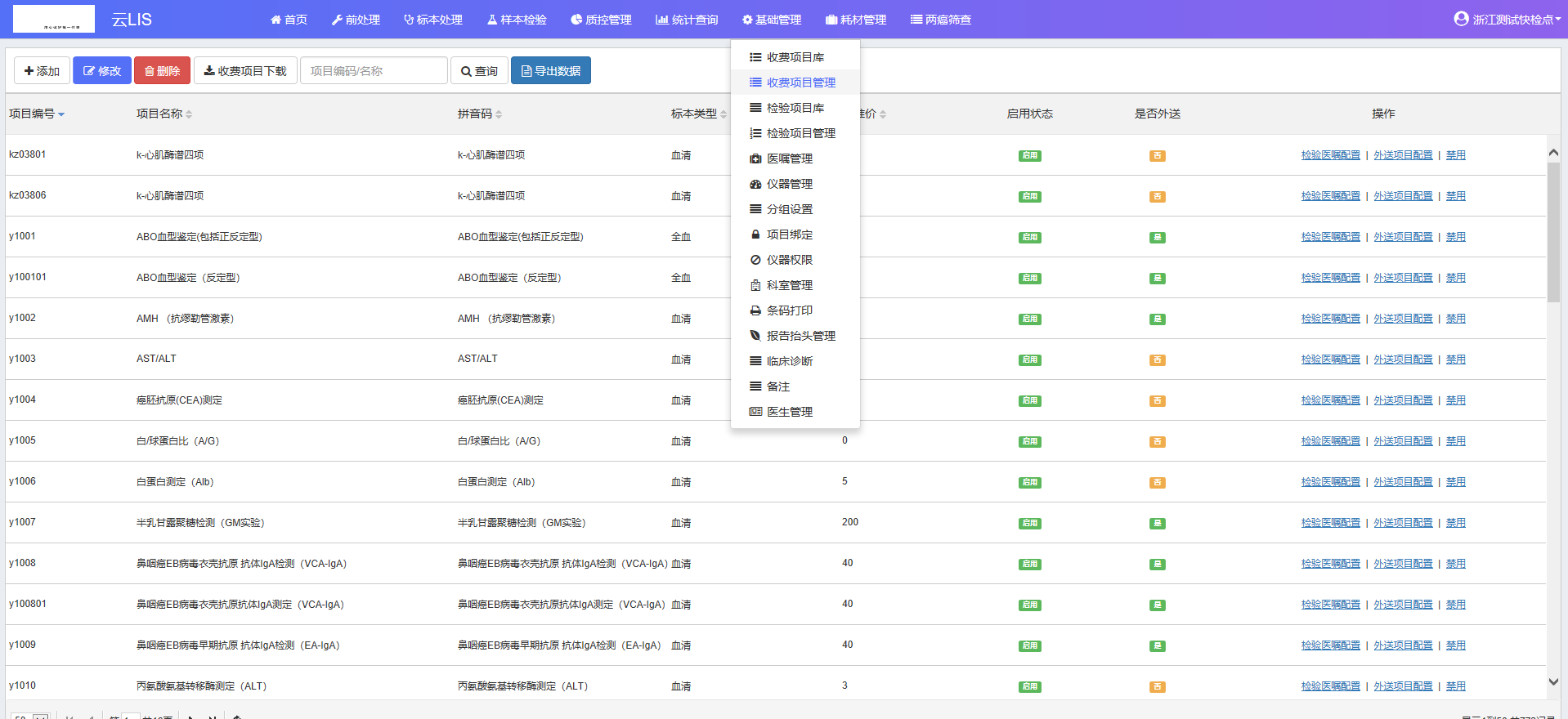Click the user avatar icon
This screenshot has height=719, width=1568.
coord(1462,18)
